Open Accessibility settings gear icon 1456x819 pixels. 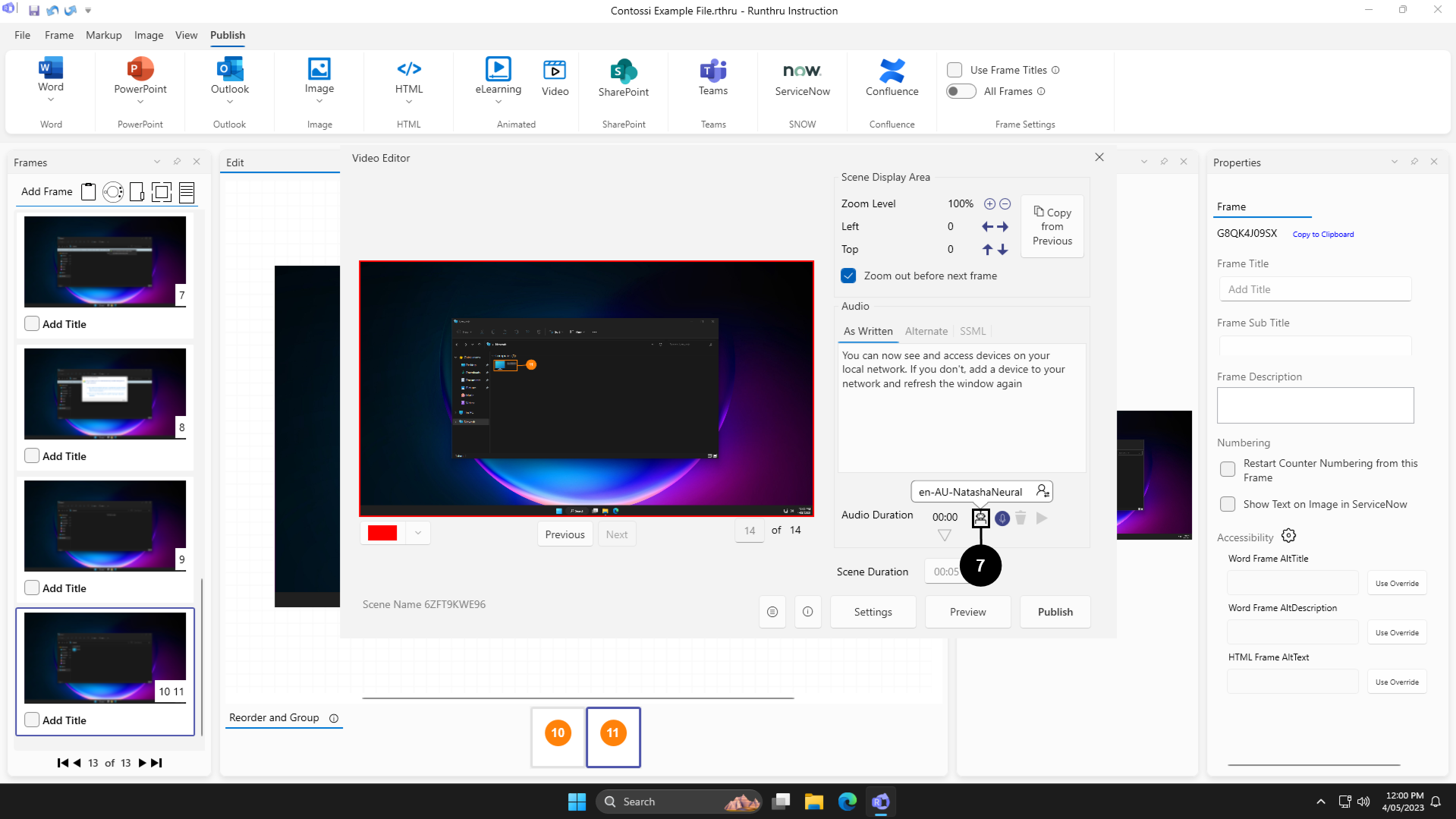click(1288, 536)
